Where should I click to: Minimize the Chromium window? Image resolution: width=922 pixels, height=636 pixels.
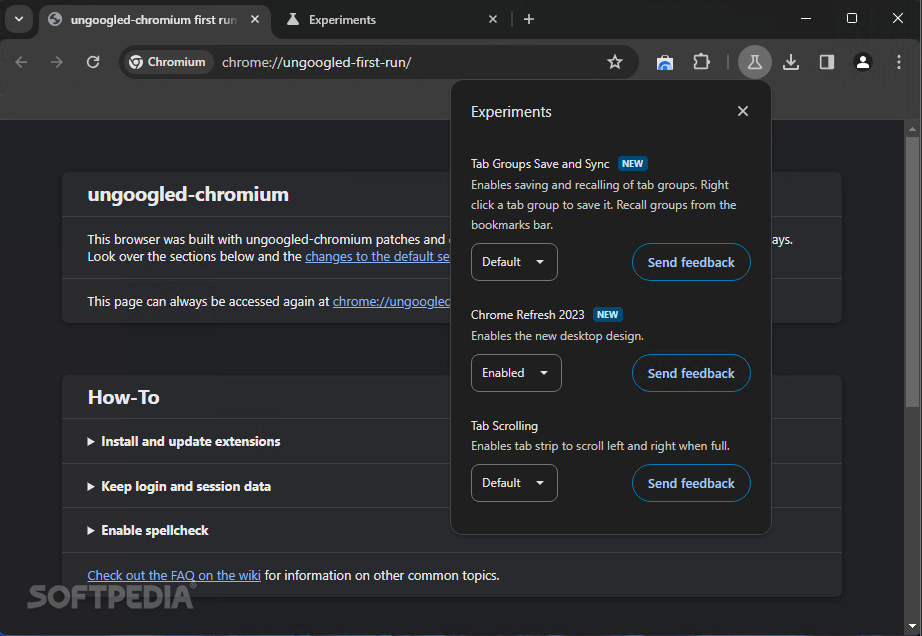click(x=806, y=19)
